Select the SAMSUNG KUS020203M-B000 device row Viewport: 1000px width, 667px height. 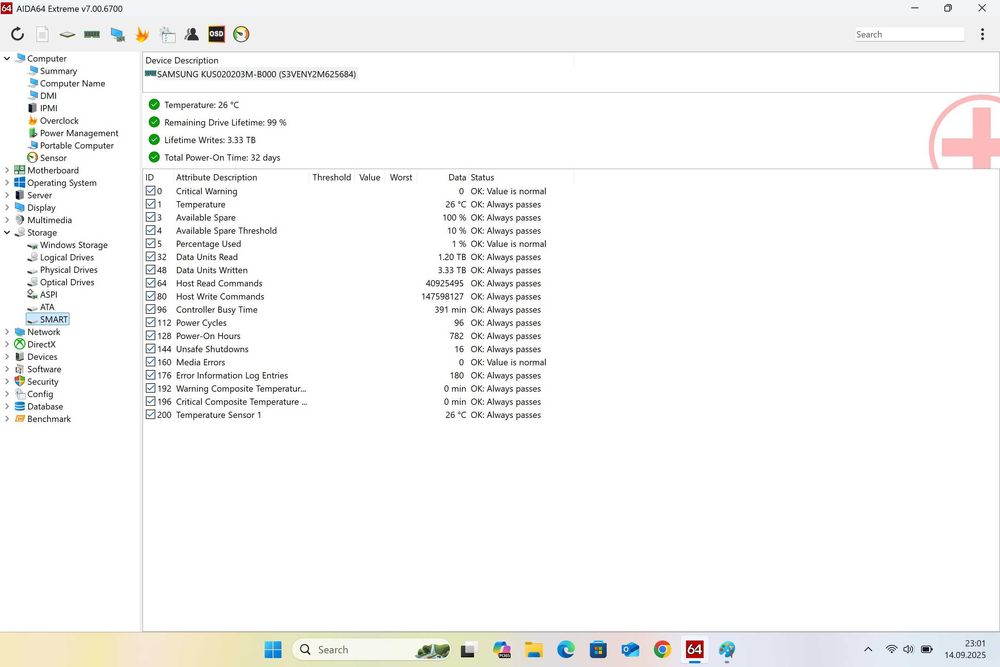click(251, 74)
